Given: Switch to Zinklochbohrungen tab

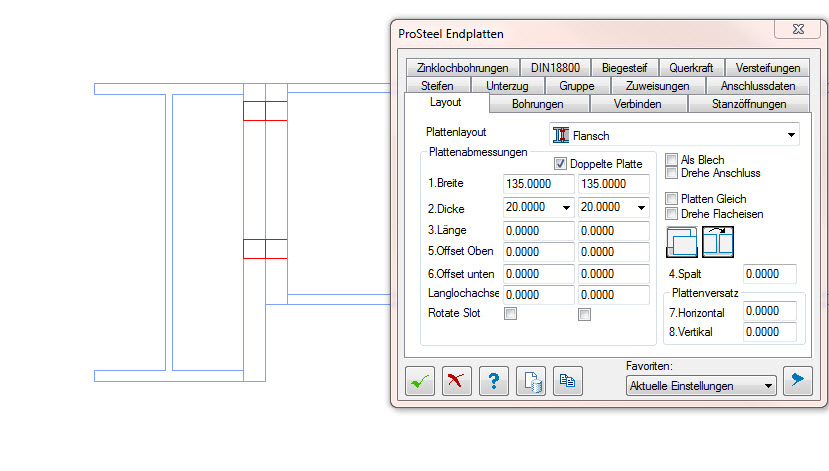Looking at the screenshot, I should tap(463, 68).
